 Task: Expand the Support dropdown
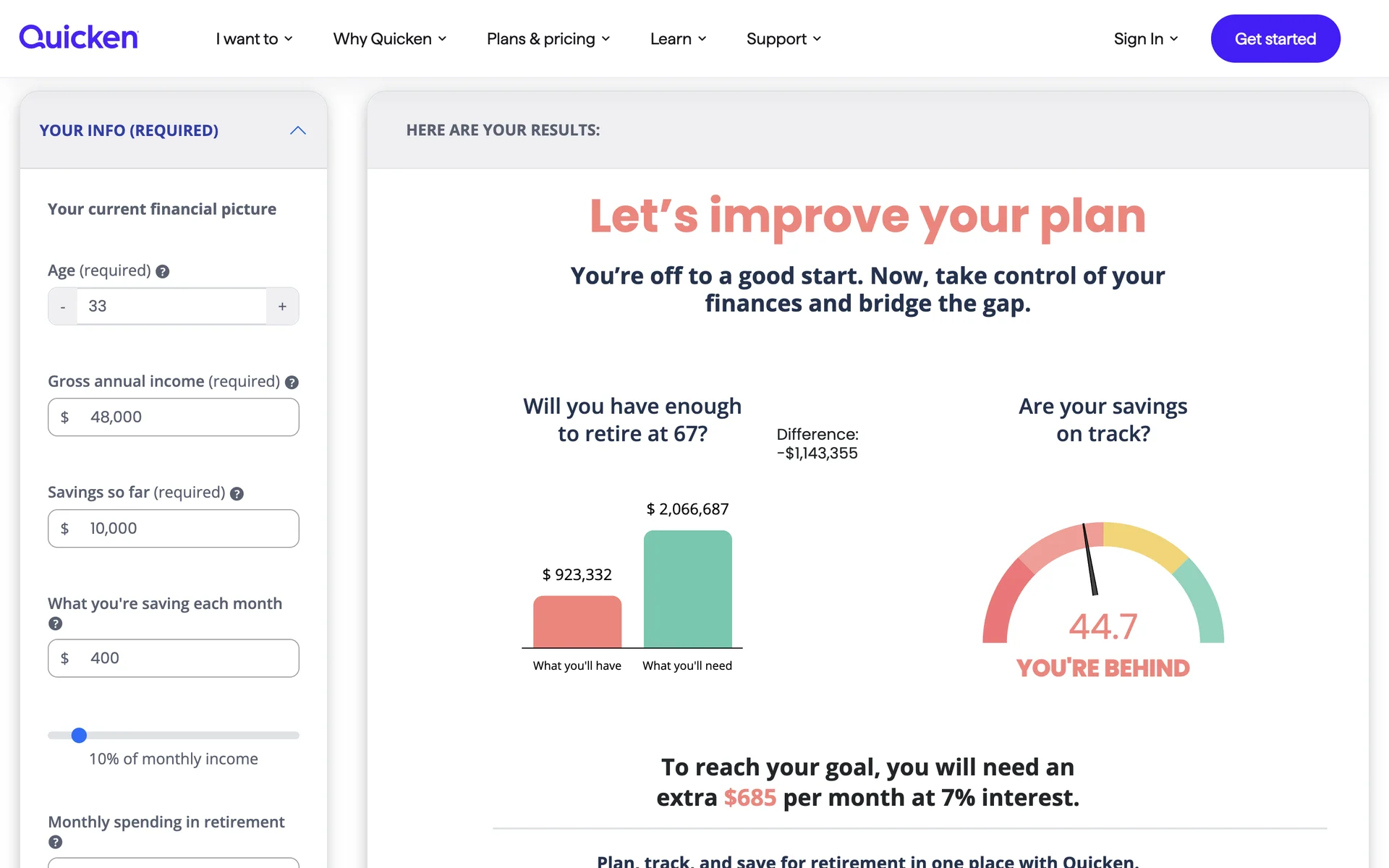783,39
